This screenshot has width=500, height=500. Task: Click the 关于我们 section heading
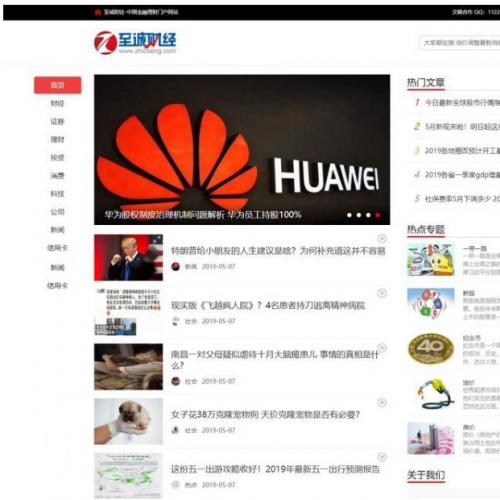point(426,475)
